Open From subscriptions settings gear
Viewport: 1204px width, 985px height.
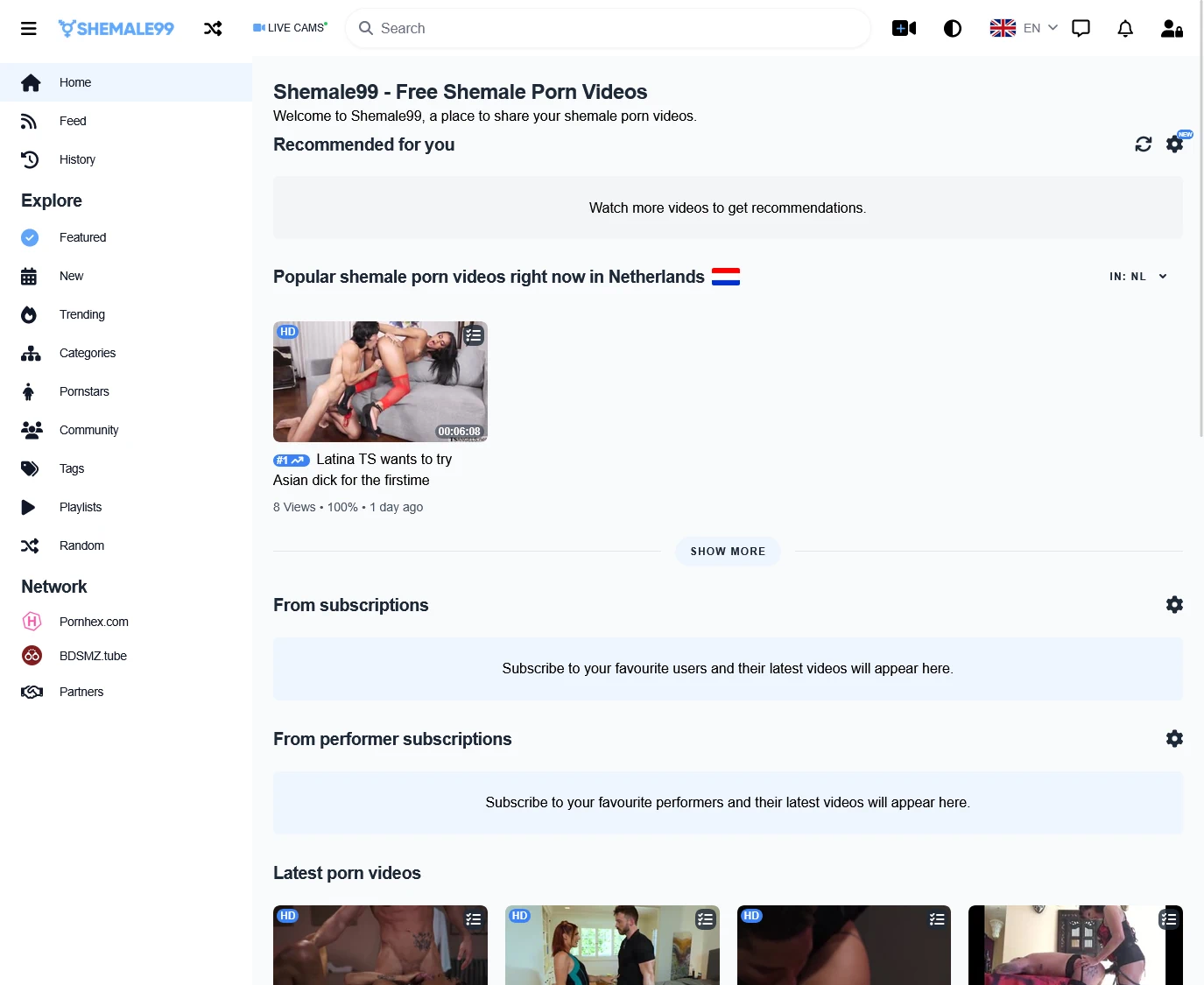(x=1174, y=605)
